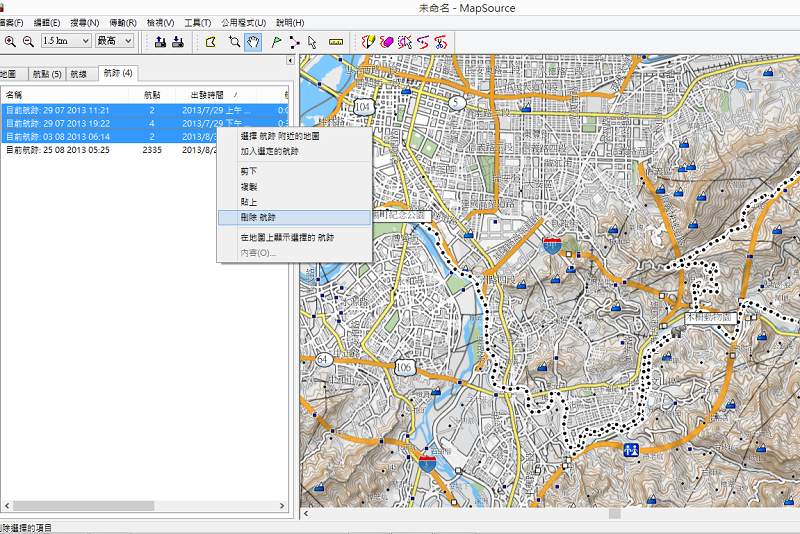Switch to the 航點 (5) tab
800x534 pixels.
pyautogui.click(x=46, y=74)
